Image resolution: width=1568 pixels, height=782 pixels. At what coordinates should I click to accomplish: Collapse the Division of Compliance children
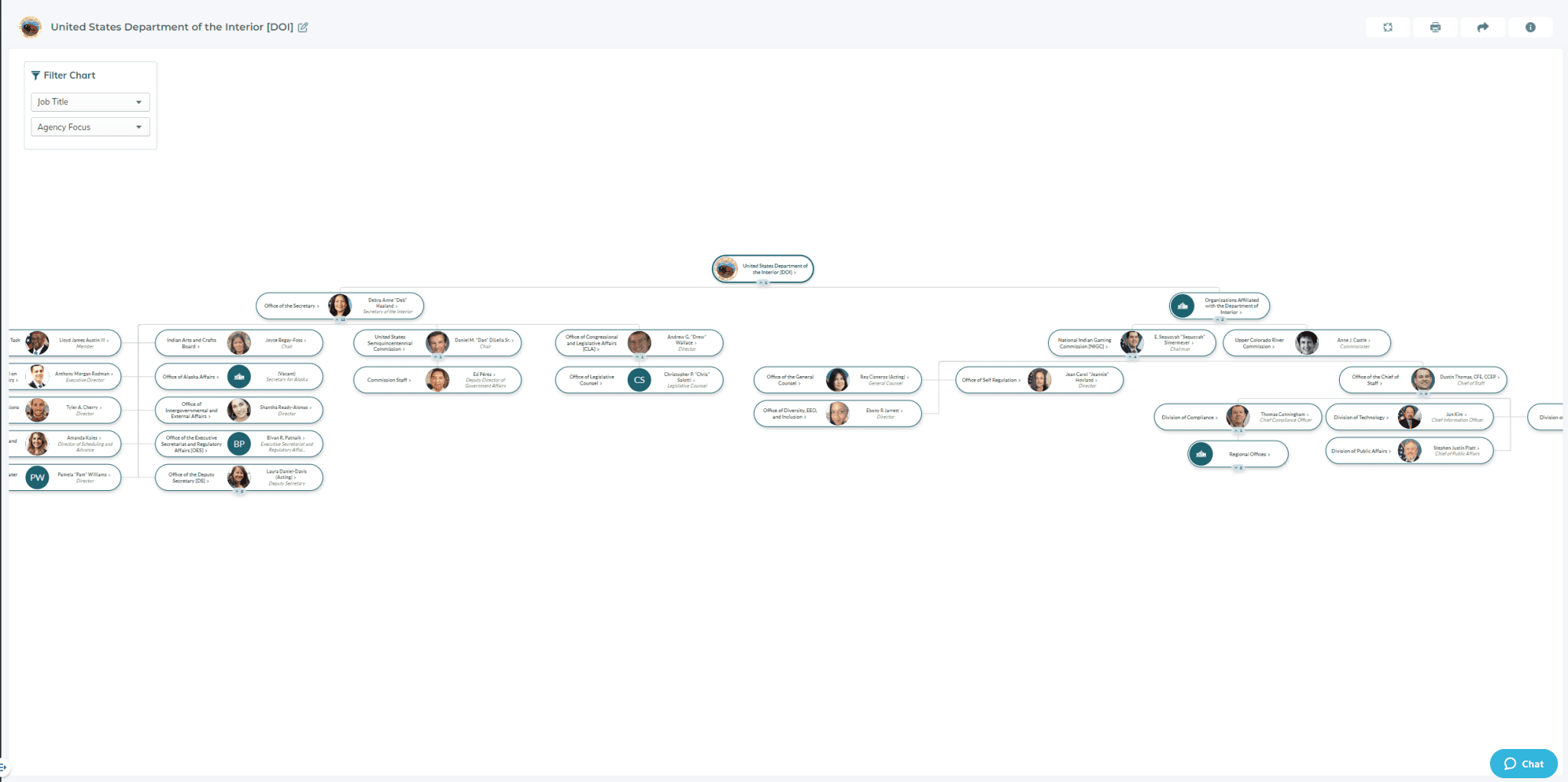pos(1238,431)
